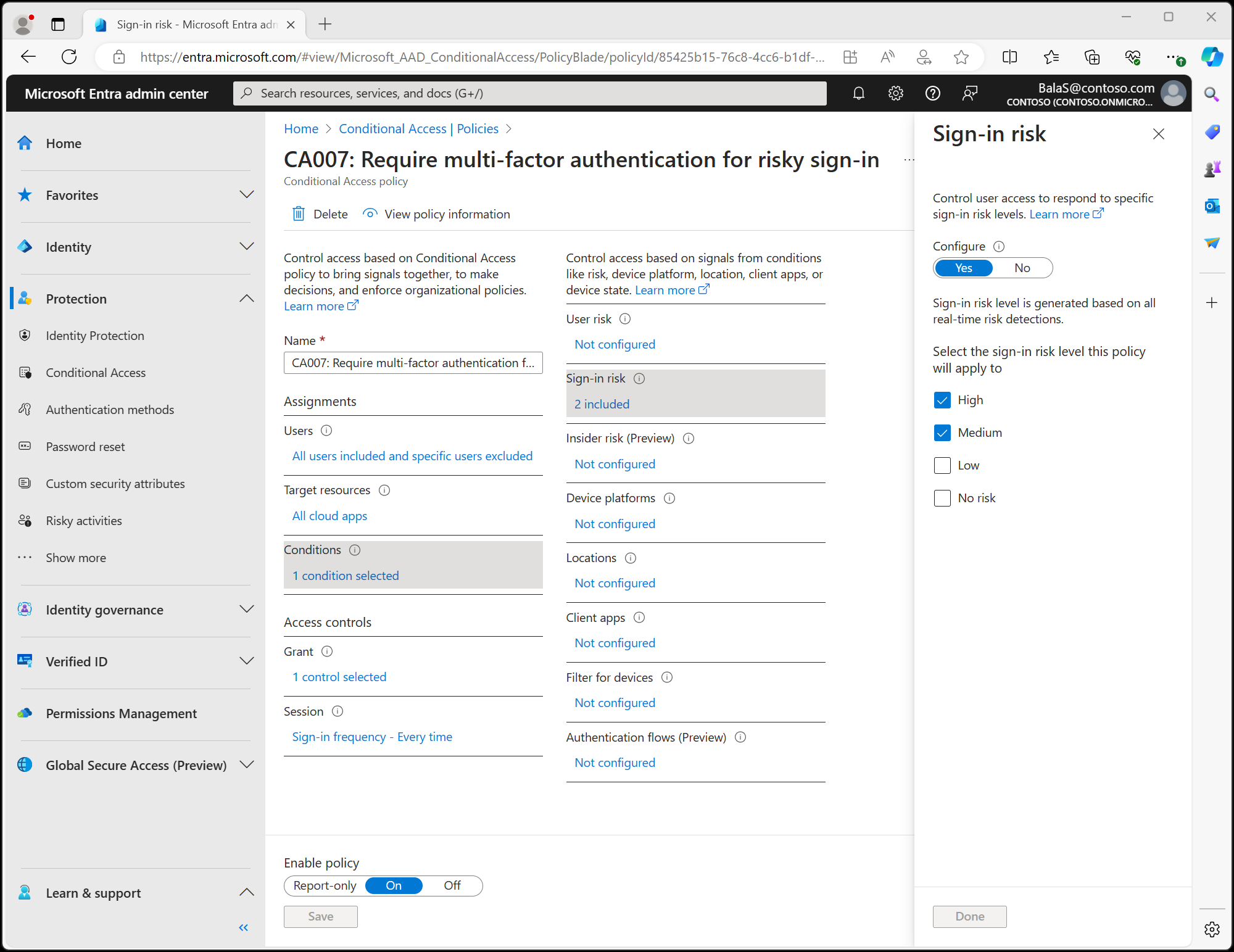Click the Risky activities sidebar icon
The height and width of the screenshot is (952, 1234).
(x=27, y=520)
